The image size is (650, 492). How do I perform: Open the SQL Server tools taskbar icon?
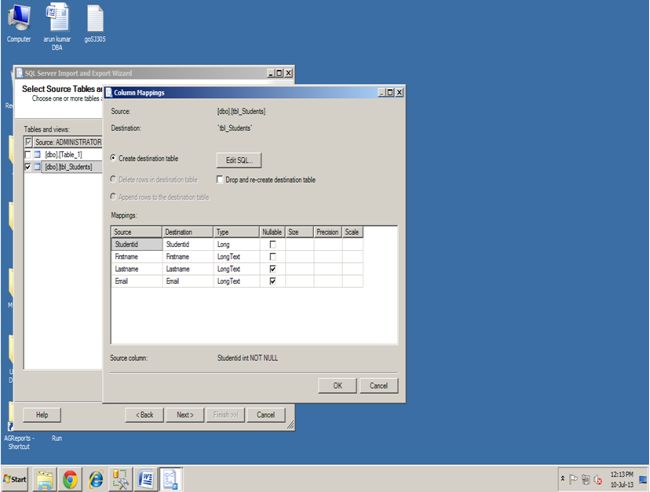(121, 480)
